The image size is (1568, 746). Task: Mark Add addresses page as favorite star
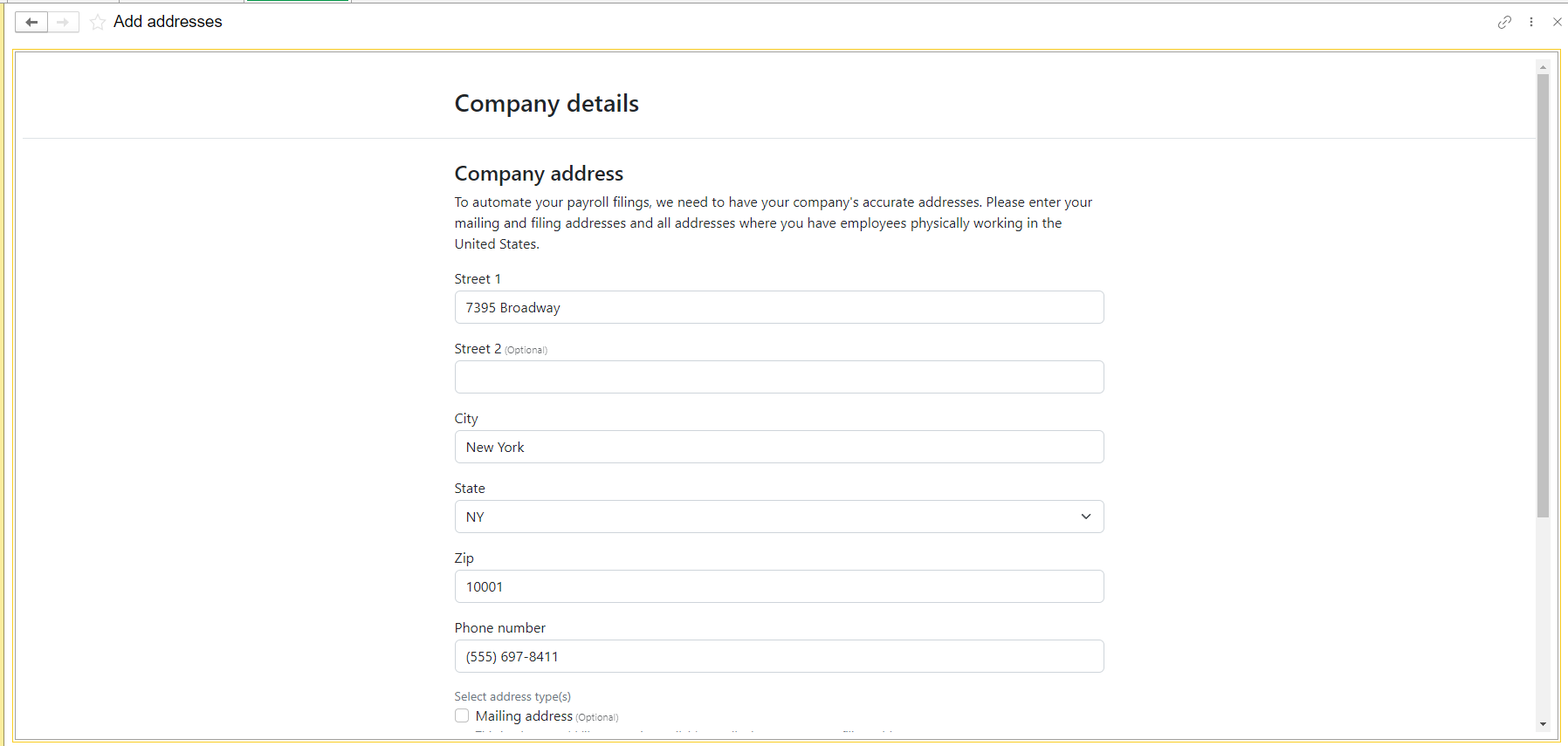98,22
